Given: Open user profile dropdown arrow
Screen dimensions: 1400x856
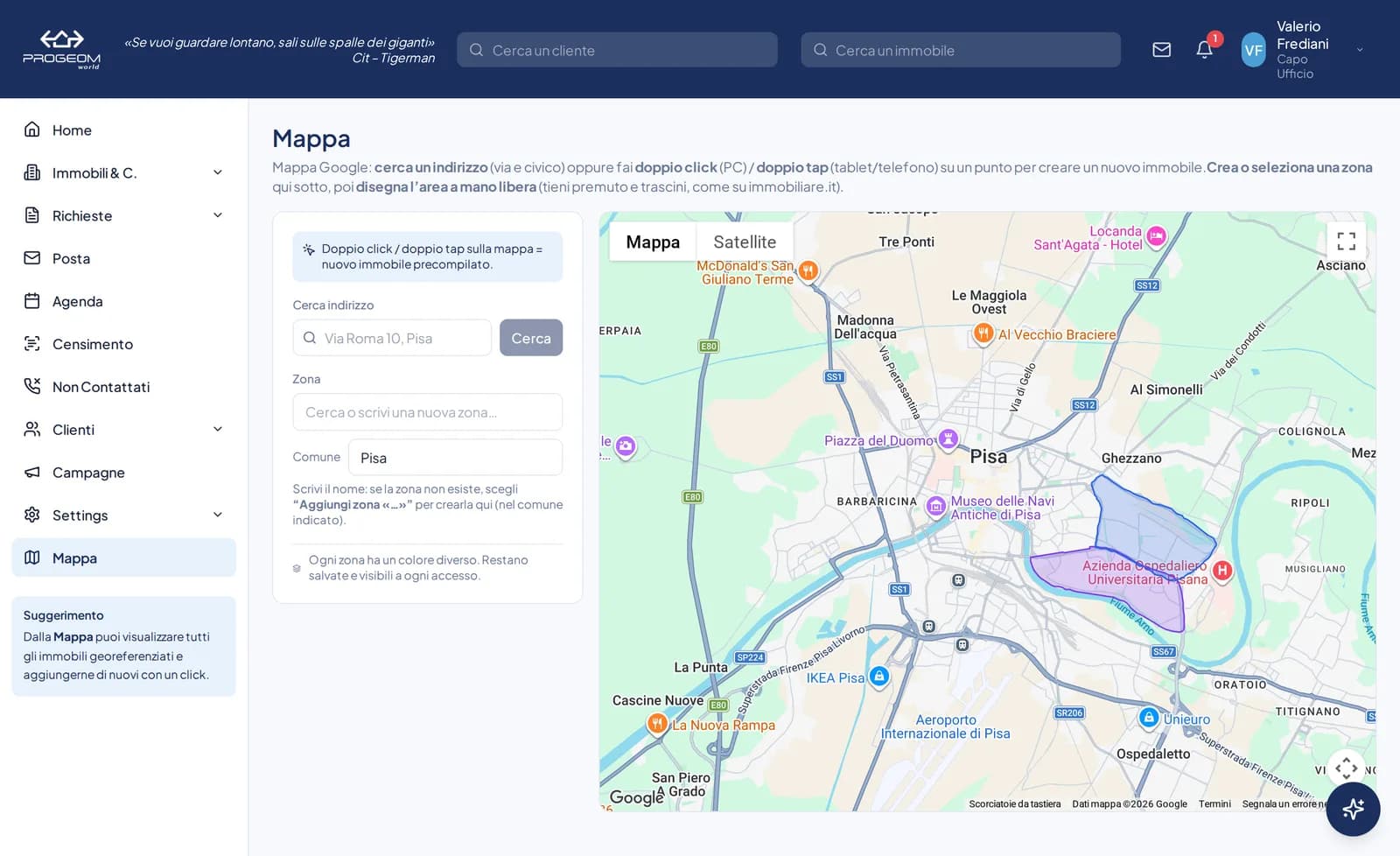Looking at the screenshot, I should click(x=1360, y=50).
